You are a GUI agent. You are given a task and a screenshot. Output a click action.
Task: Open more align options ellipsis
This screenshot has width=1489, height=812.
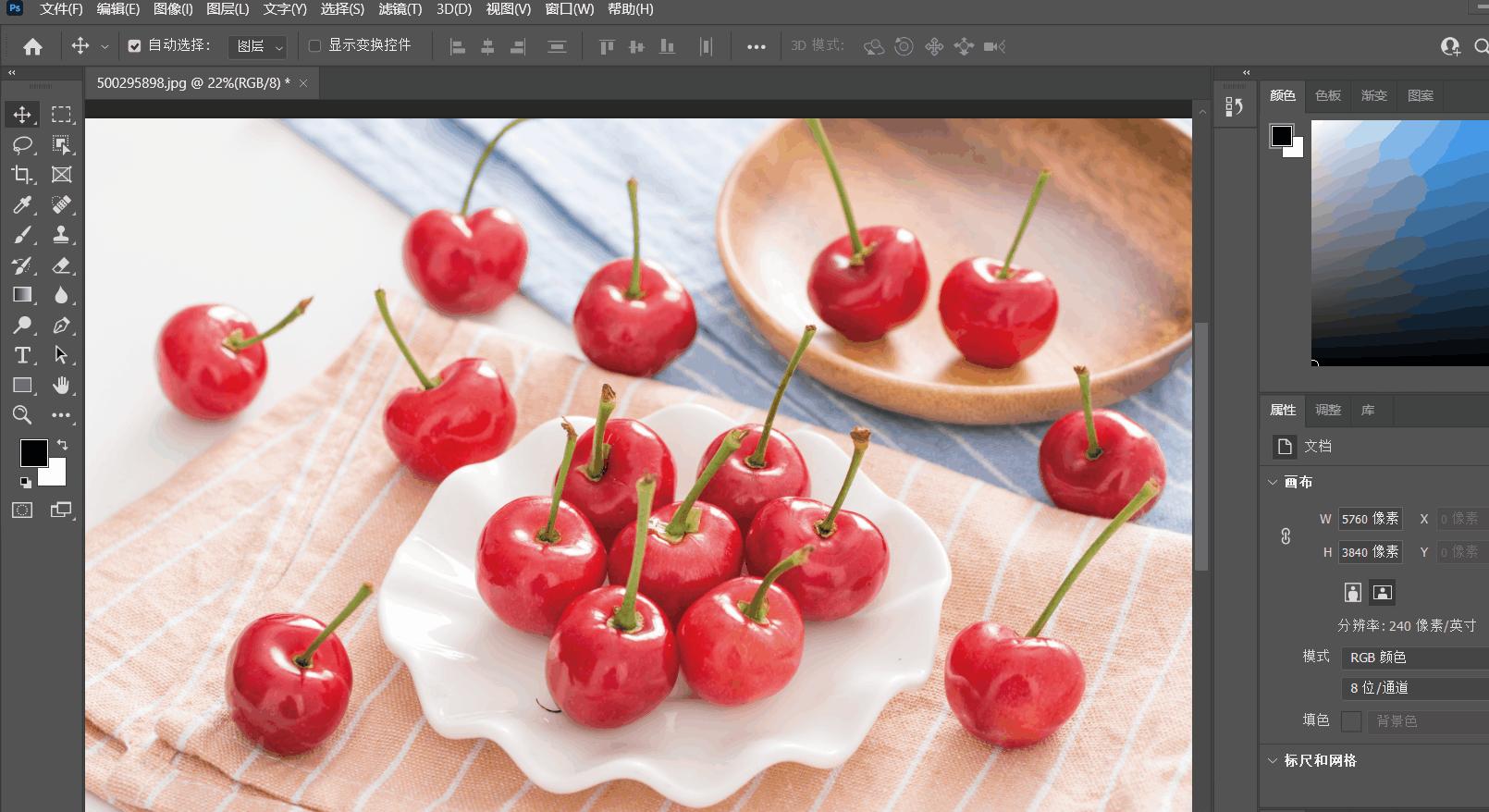coord(757,46)
